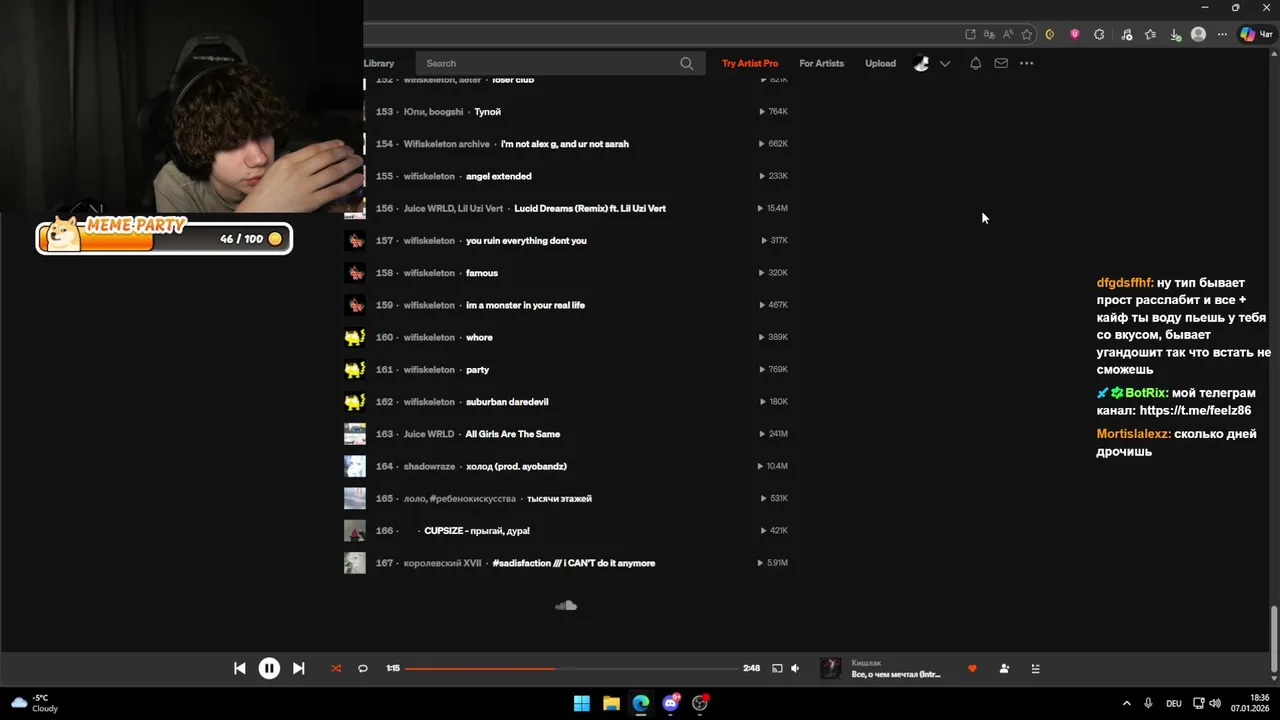1280x720 pixels.
Task: Open the browser downloads icon
Action: click(x=1175, y=34)
